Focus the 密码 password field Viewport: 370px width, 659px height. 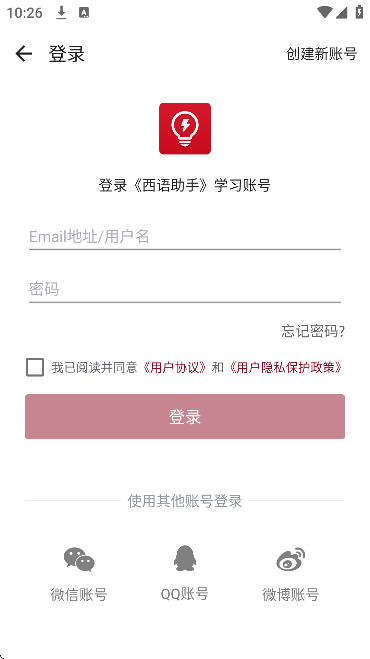[185, 290]
